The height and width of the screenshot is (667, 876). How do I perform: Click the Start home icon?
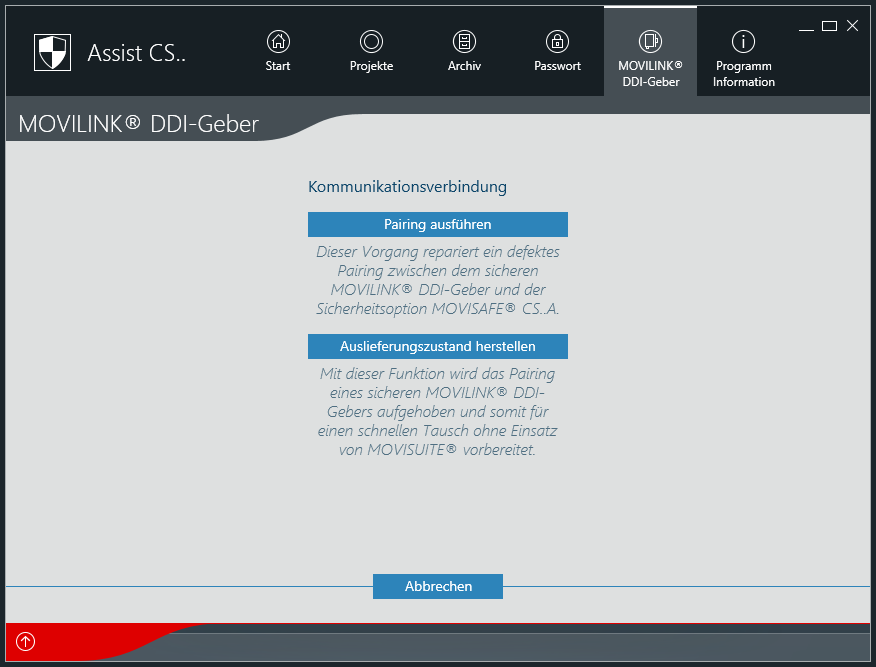pos(278,42)
